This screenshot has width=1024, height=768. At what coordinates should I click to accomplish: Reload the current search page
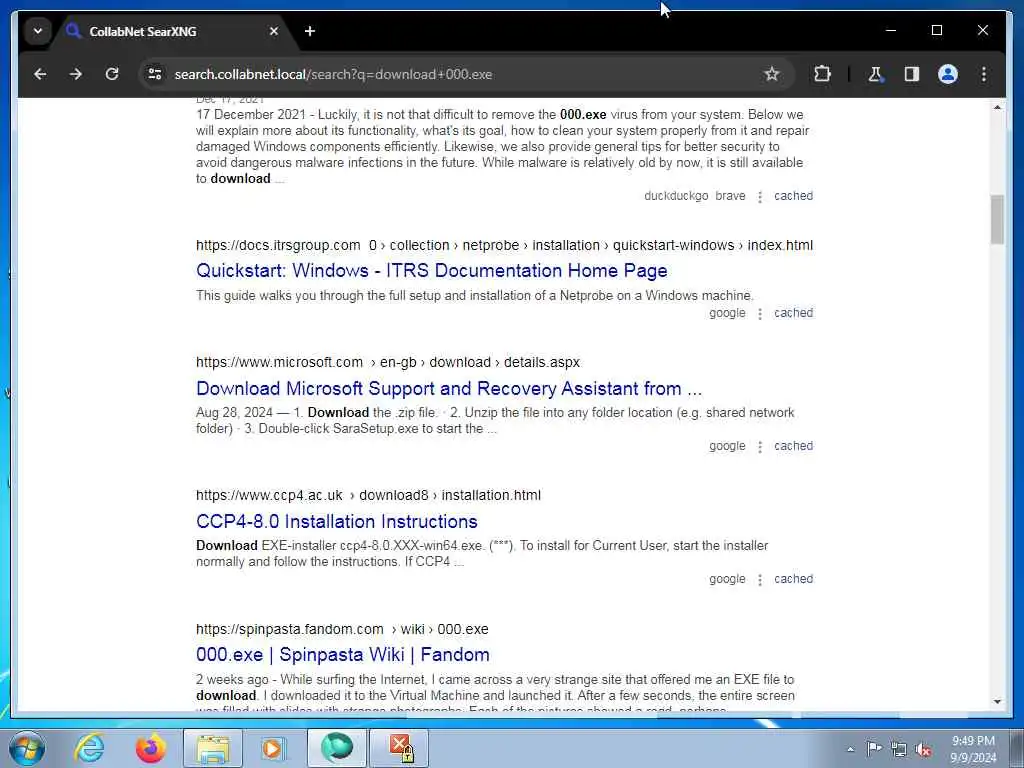(x=112, y=74)
